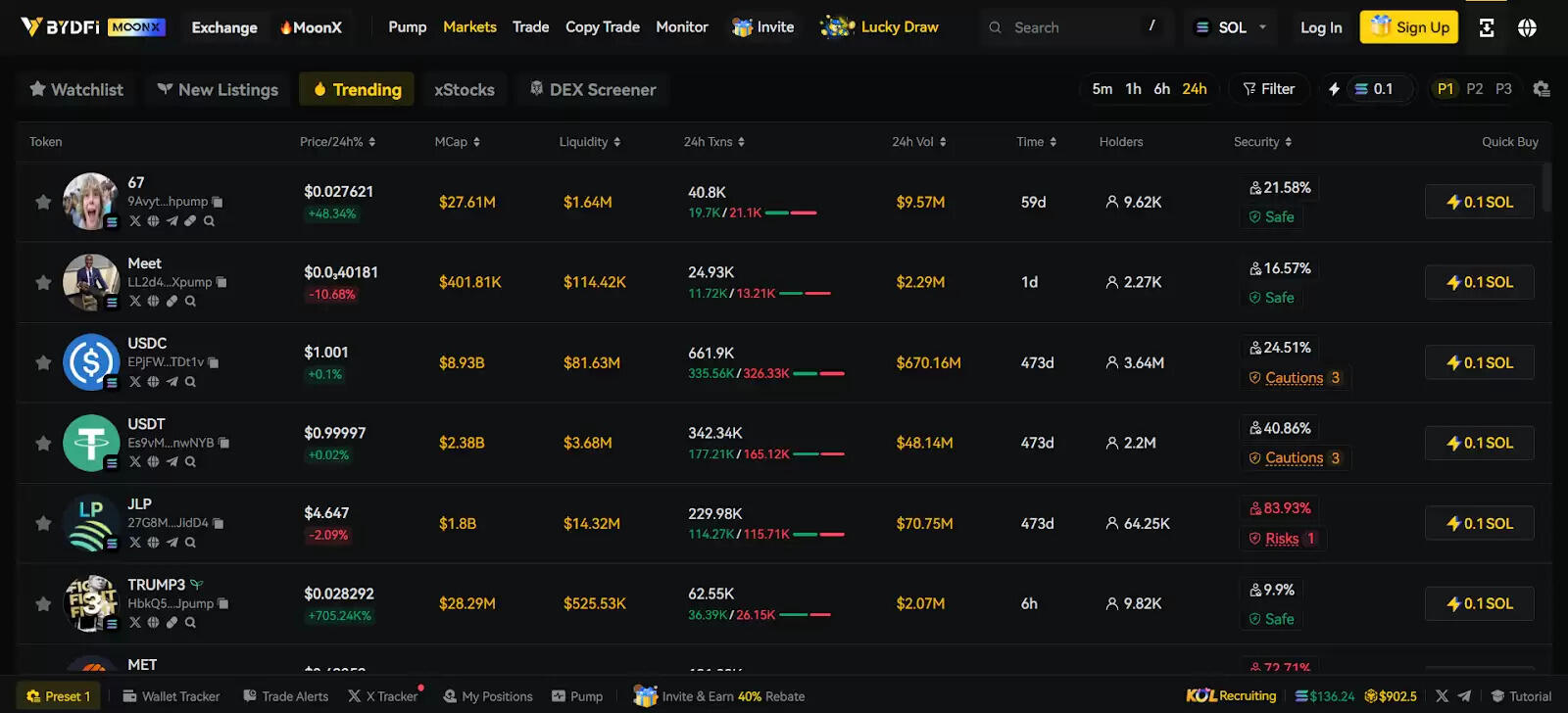Click the Telegram icon for JLP token

point(171,543)
